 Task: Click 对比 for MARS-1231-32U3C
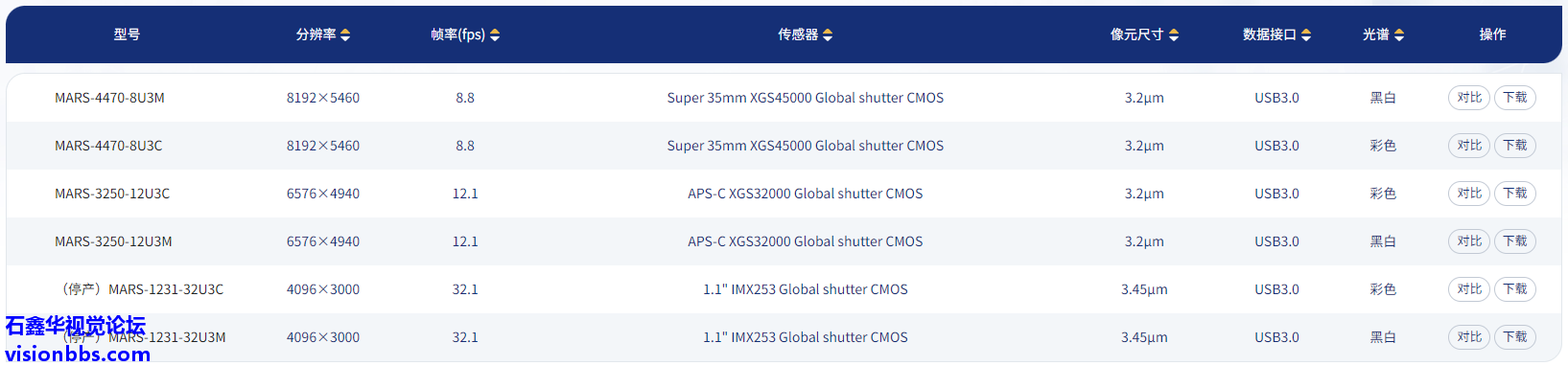tap(1469, 289)
